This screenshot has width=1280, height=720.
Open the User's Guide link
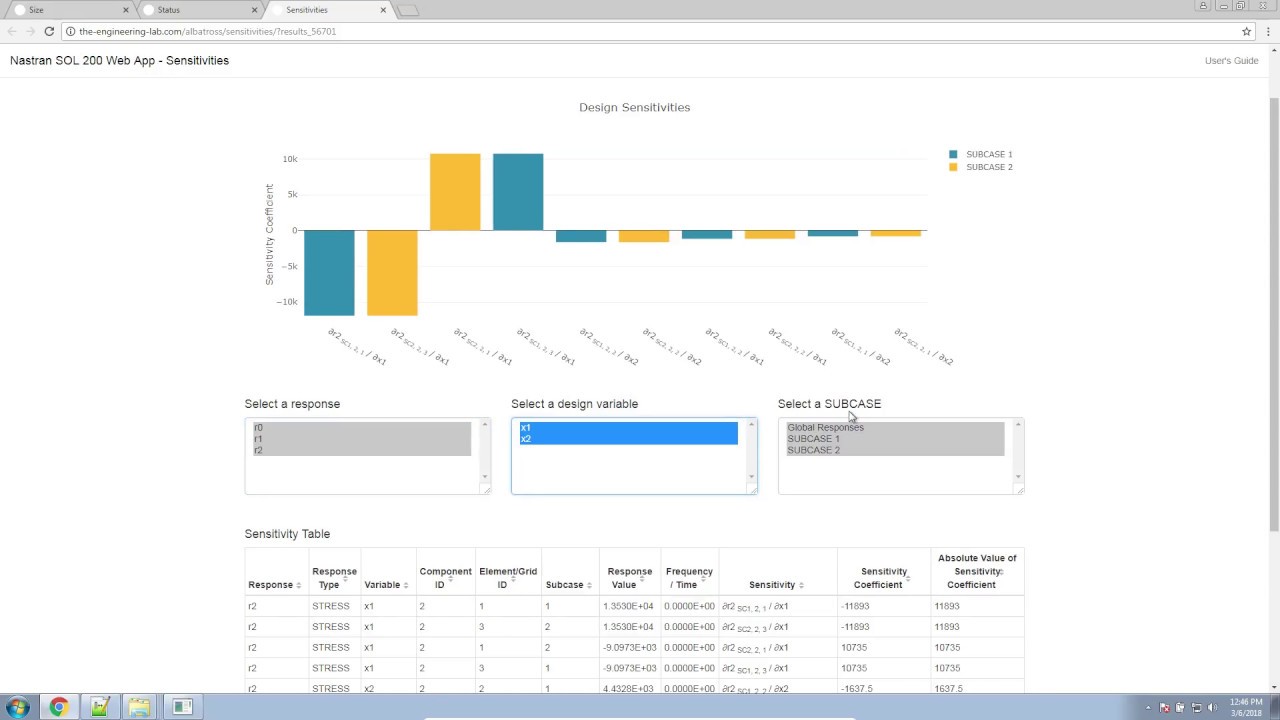click(1231, 61)
